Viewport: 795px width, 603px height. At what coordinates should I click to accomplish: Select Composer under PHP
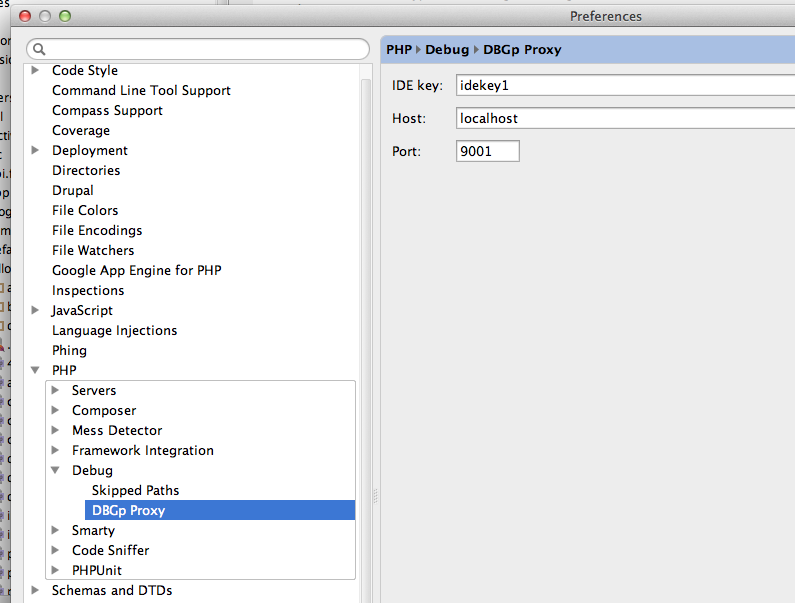(x=104, y=410)
